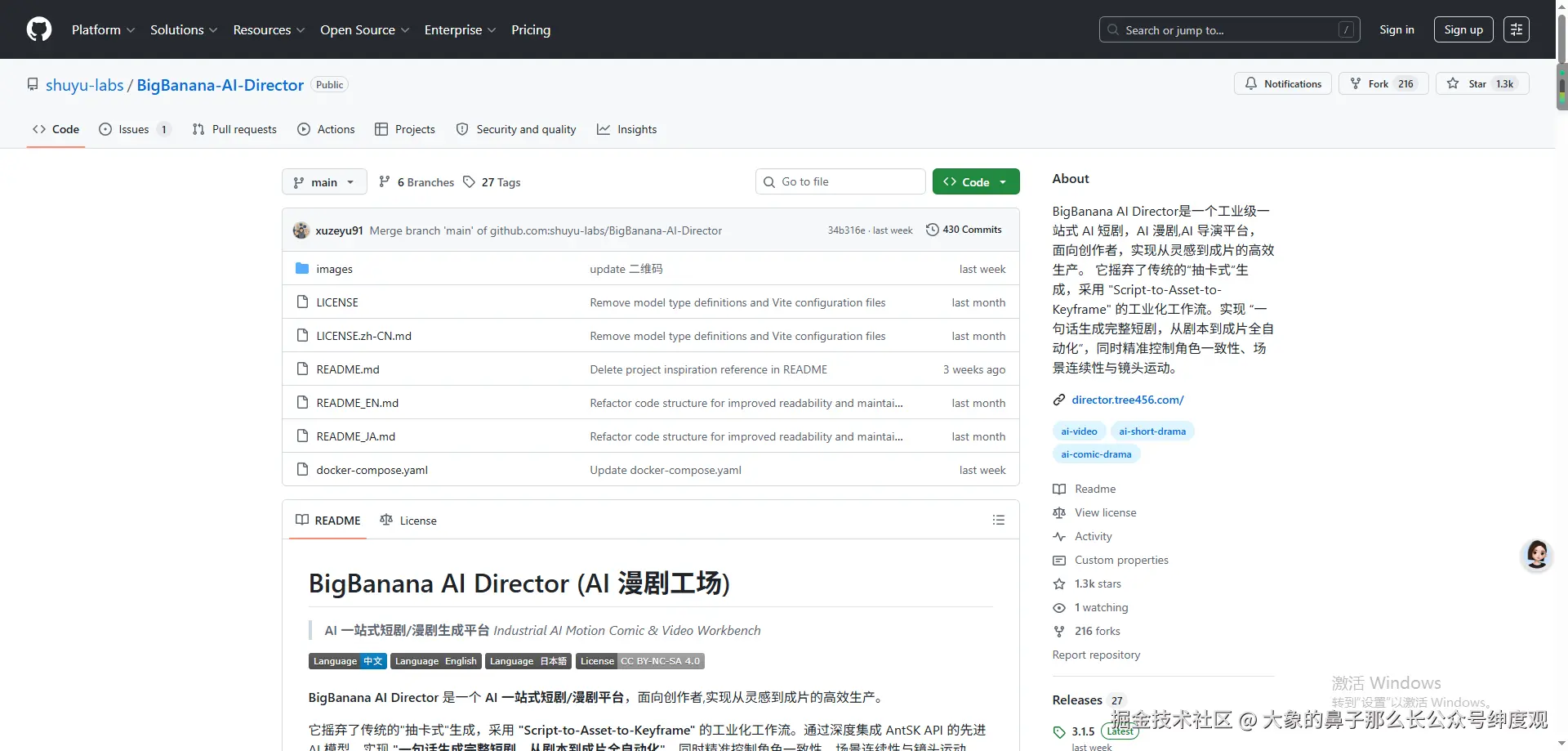Open the main branch dropdown
Image resolution: width=1568 pixels, height=751 pixels.
[323, 181]
